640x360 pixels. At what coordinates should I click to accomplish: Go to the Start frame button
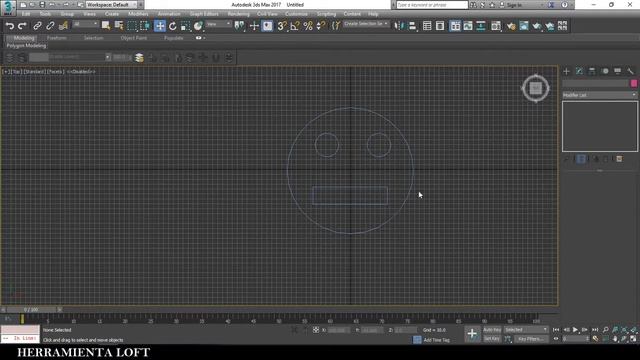coord(556,330)
